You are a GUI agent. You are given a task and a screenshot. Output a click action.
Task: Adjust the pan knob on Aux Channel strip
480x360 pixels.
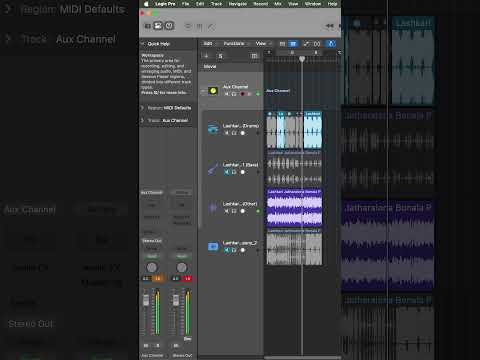pyautogui.click(x=152, y=267)
